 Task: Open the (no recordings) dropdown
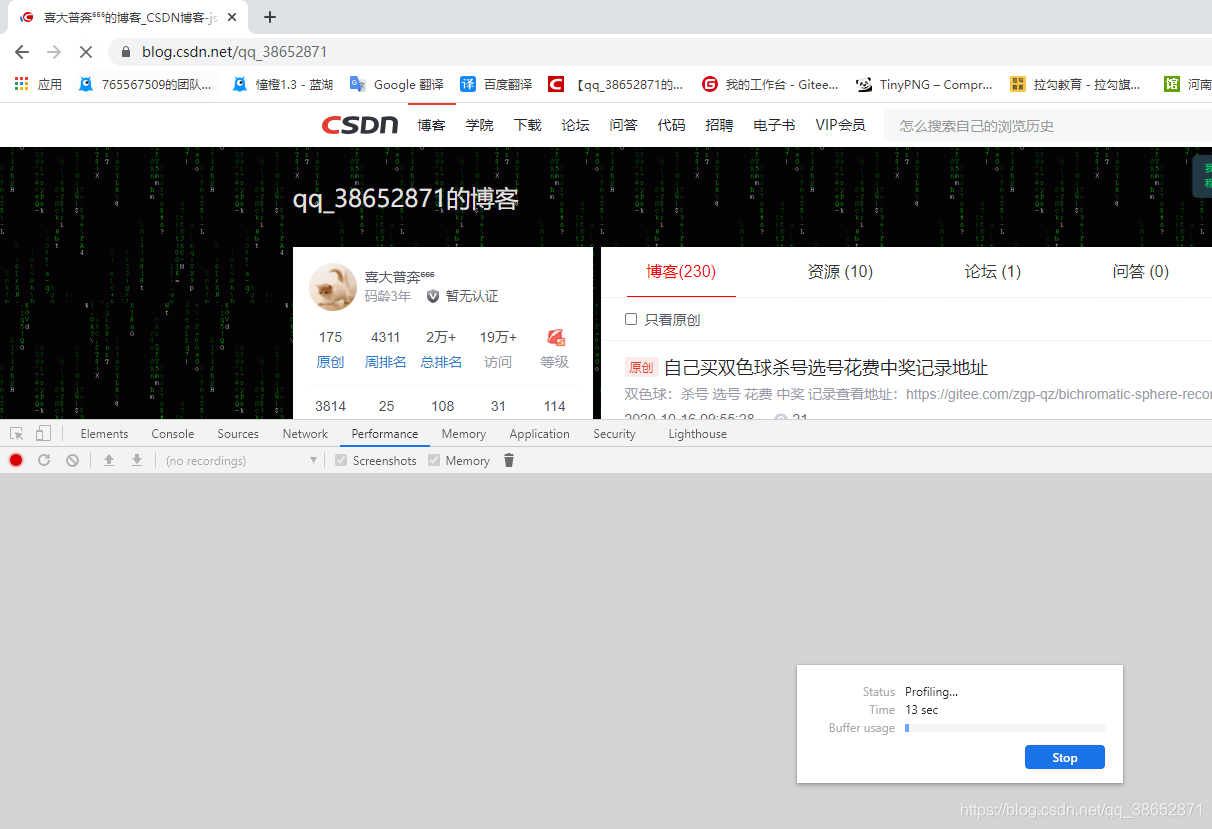click(241, 460)
